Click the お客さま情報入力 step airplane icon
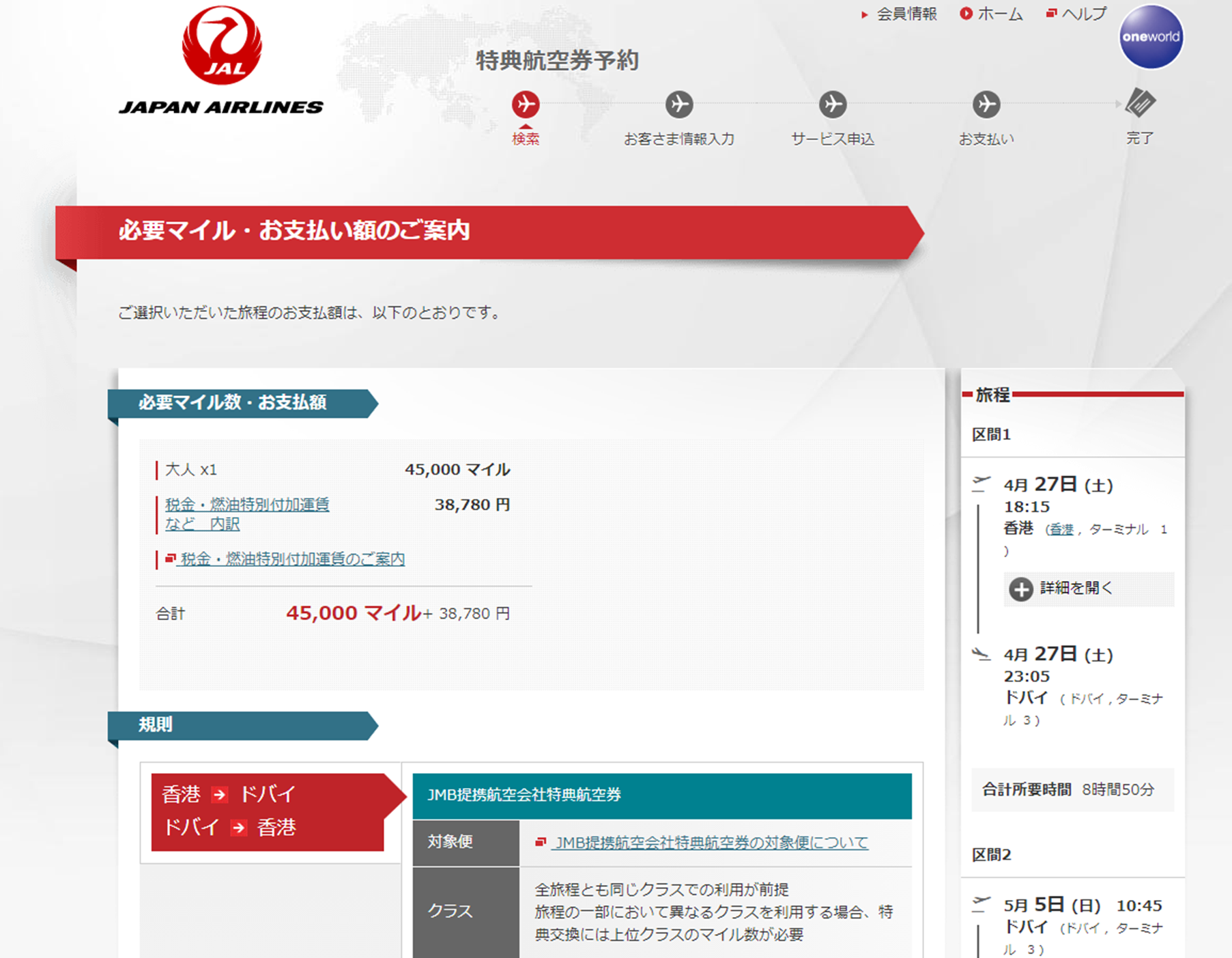This screenshot has width=1232, height=958. pyautogui.click(x=679, y=104)
